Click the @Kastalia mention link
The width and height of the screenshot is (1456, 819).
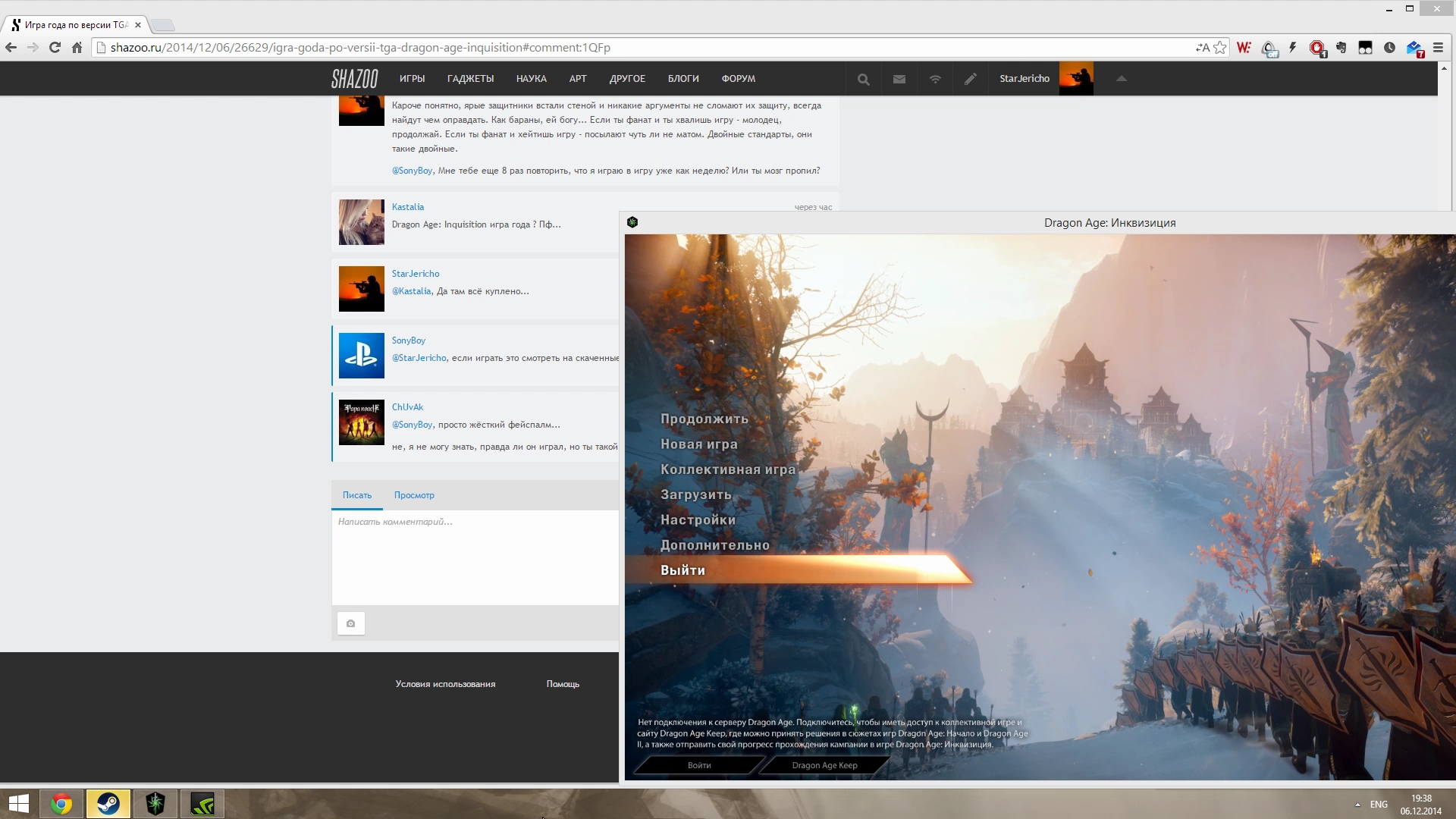coord(411,291)
